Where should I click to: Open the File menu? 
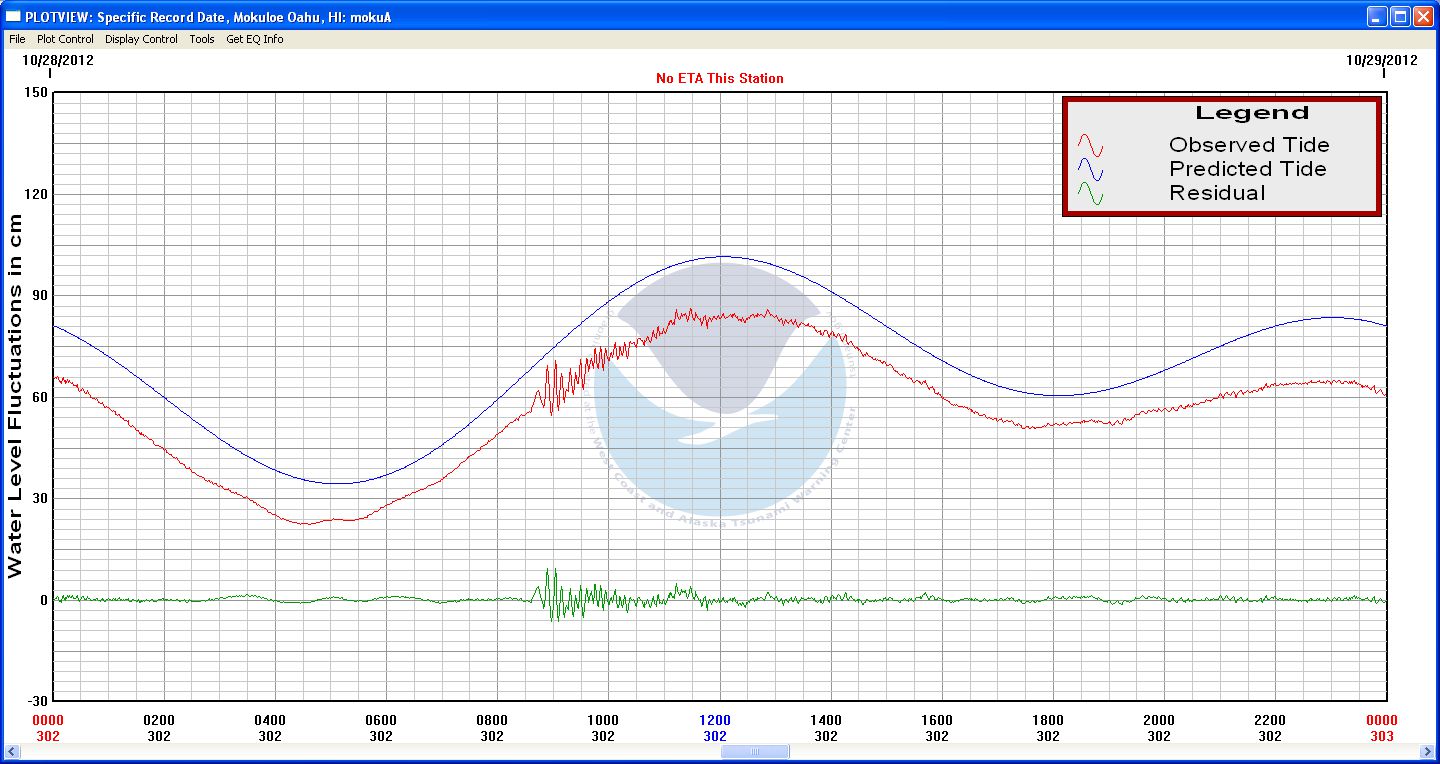click(x=17, y=39)
